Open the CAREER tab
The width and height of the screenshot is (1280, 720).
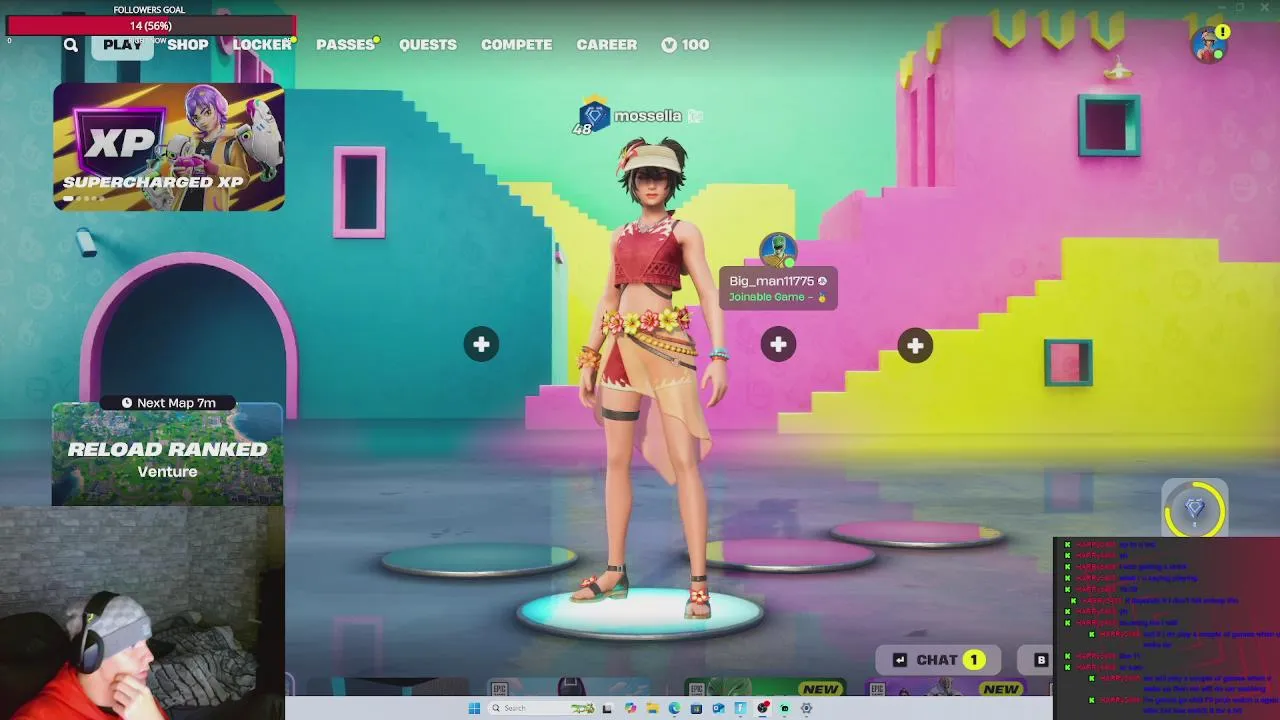click(x=607, y=45)
